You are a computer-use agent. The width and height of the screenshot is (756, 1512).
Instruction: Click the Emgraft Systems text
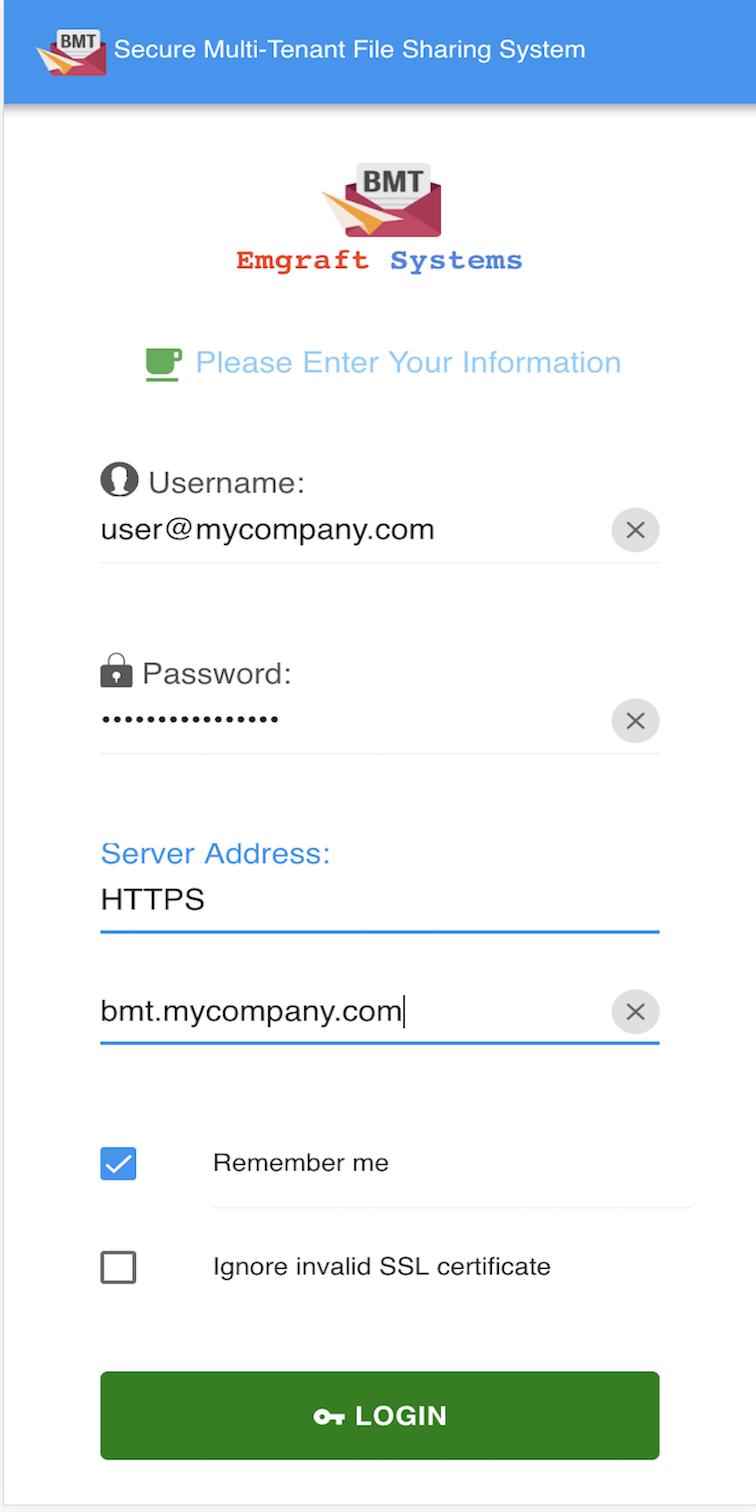(379, 261)
